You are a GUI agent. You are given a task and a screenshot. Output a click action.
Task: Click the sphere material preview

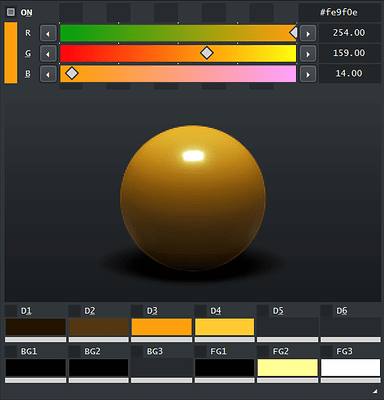193,198
